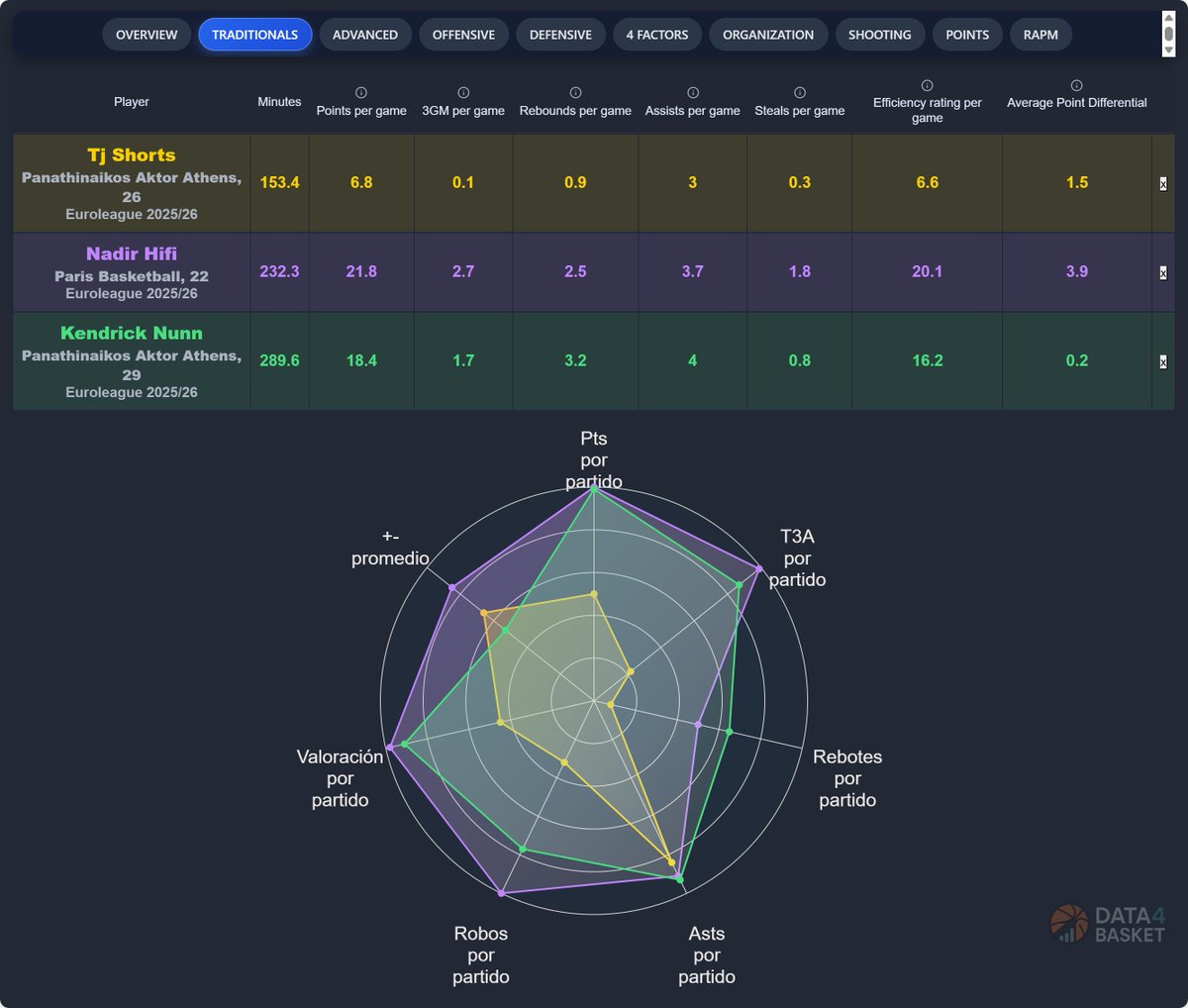
Task: Click Kendrick Nunn minutes value 289.6
Action: [279, 360]
